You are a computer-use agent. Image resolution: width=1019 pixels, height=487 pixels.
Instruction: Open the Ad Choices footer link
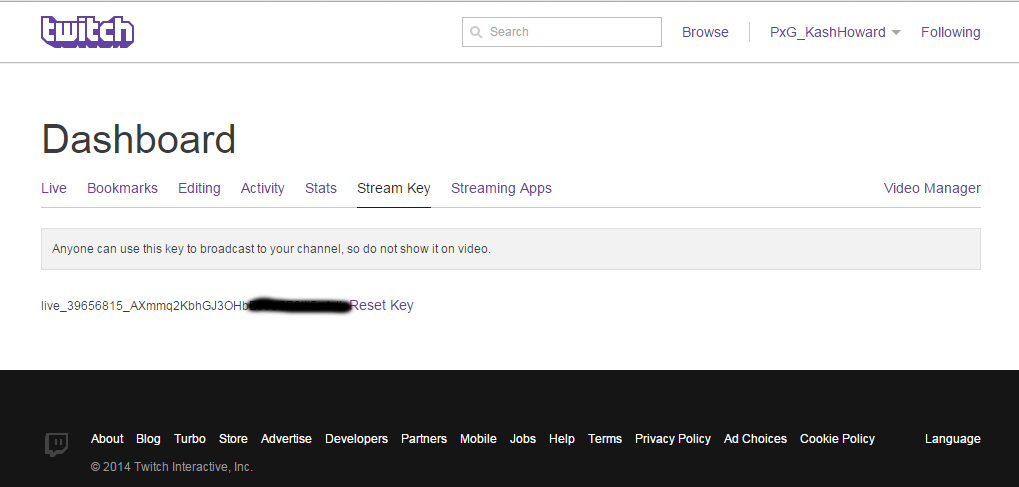(x=755, y=439)
